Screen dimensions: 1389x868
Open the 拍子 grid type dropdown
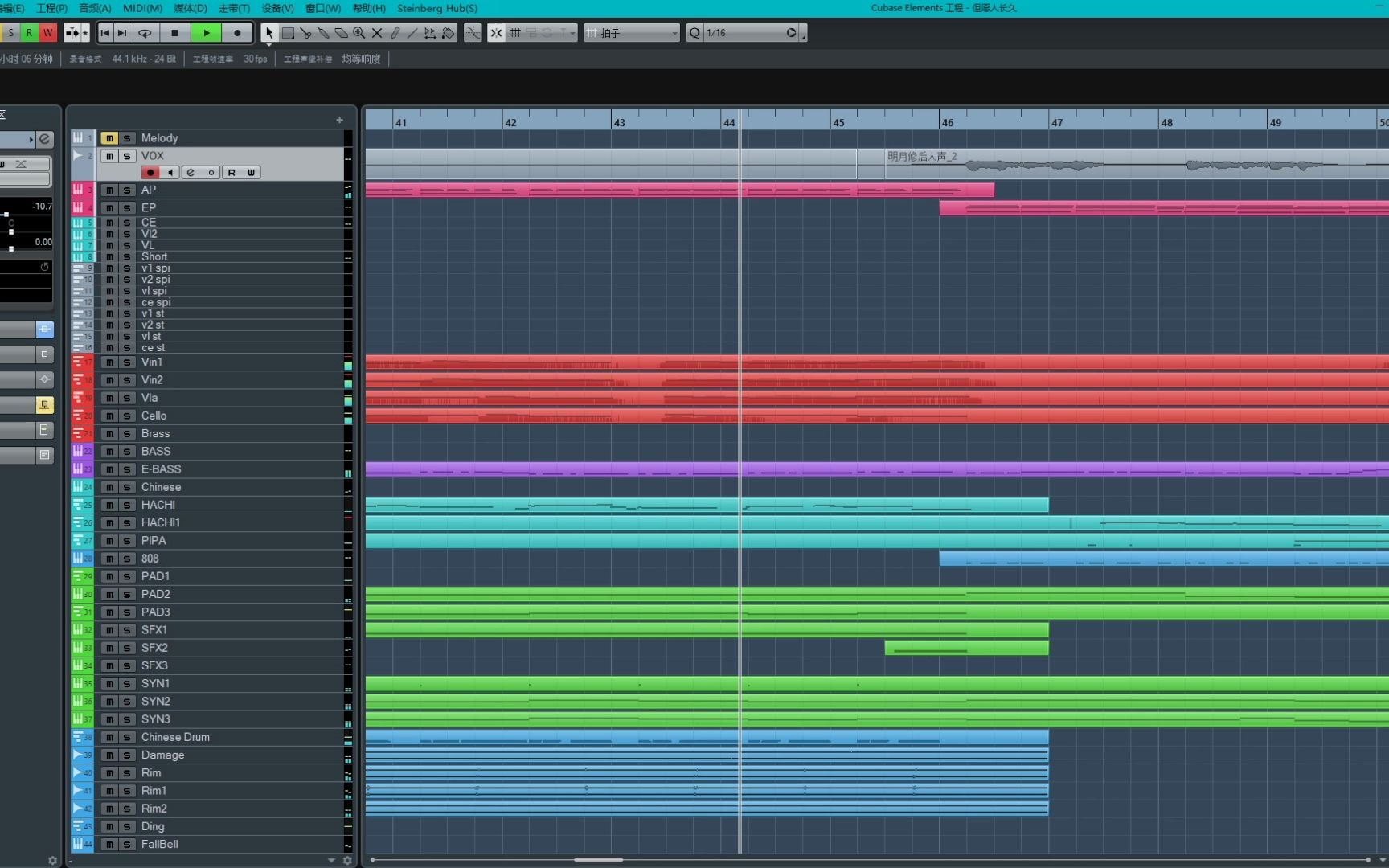pyautogui.click(x=632, y=33)
